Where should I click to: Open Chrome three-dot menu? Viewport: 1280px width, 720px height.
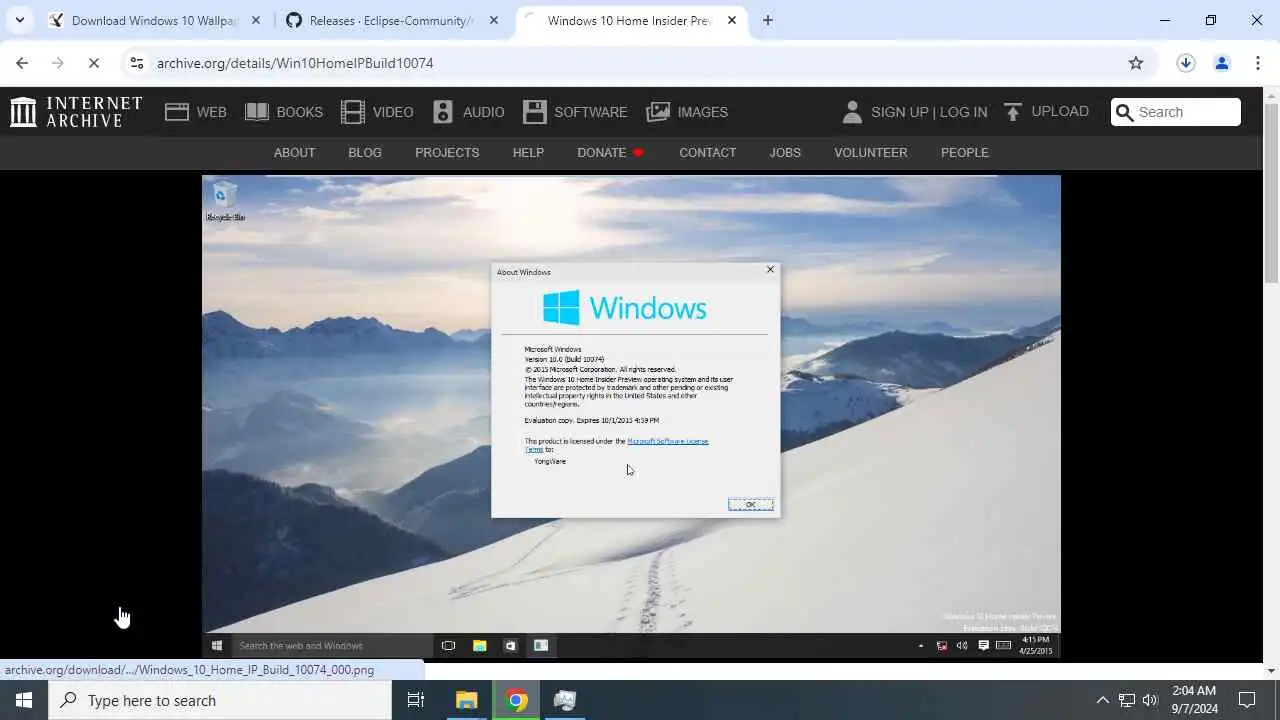1258,63
